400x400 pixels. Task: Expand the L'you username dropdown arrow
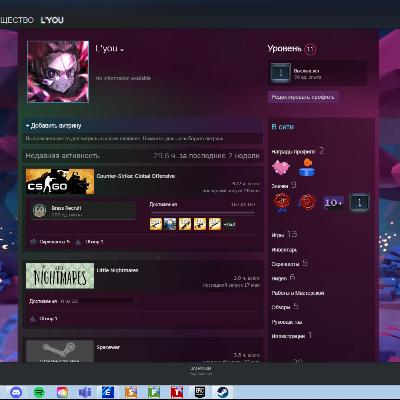coord(122,50)
